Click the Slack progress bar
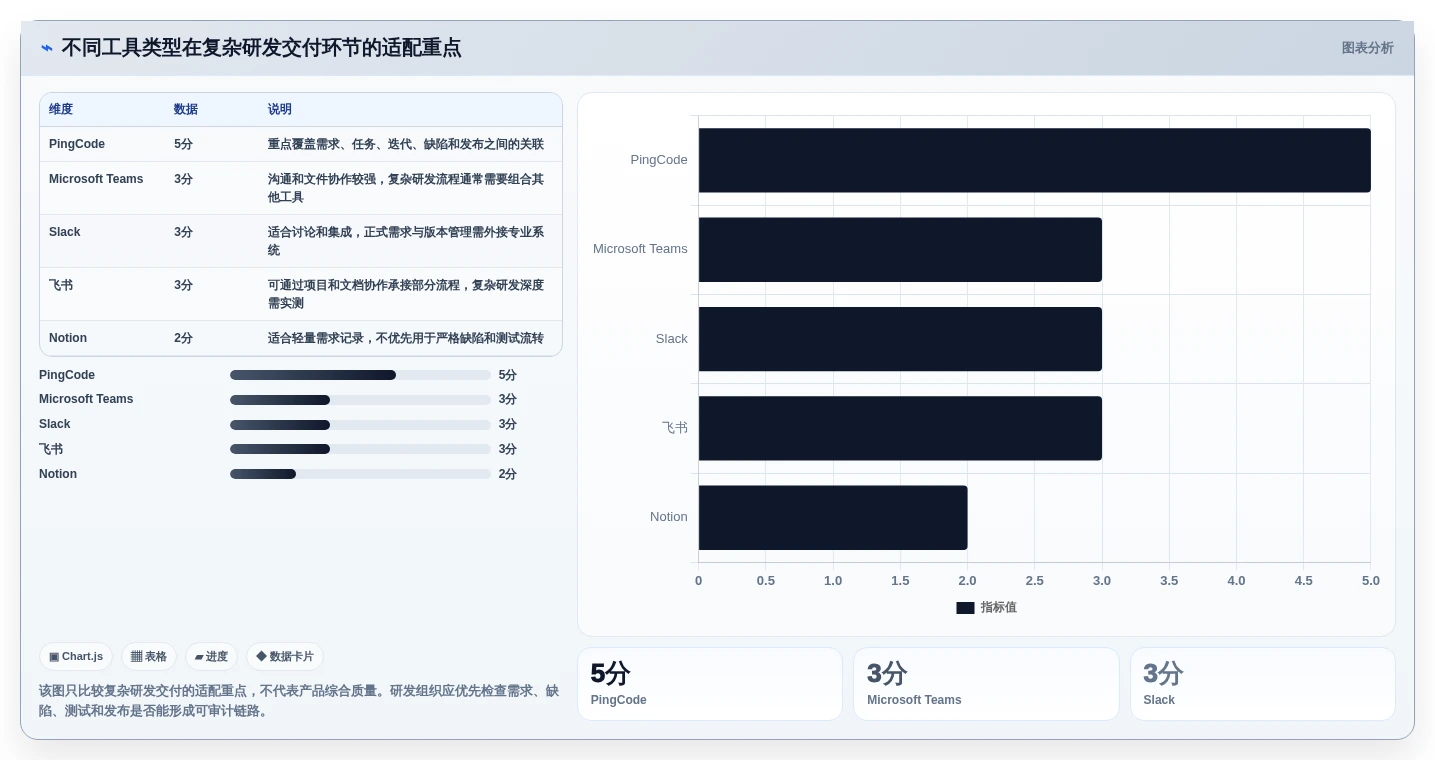1435x760 pixels. (360, 425)
